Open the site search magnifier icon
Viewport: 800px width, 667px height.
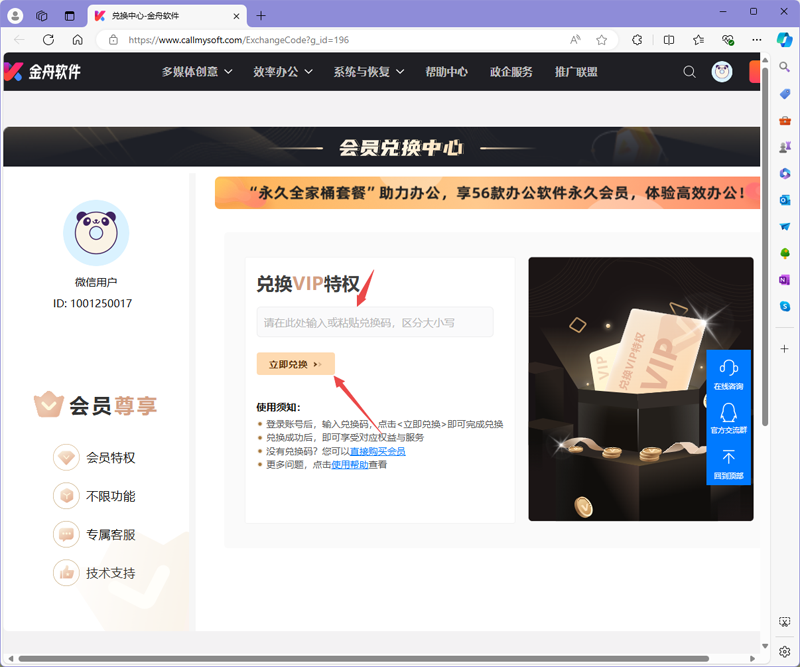pos(689,71)
